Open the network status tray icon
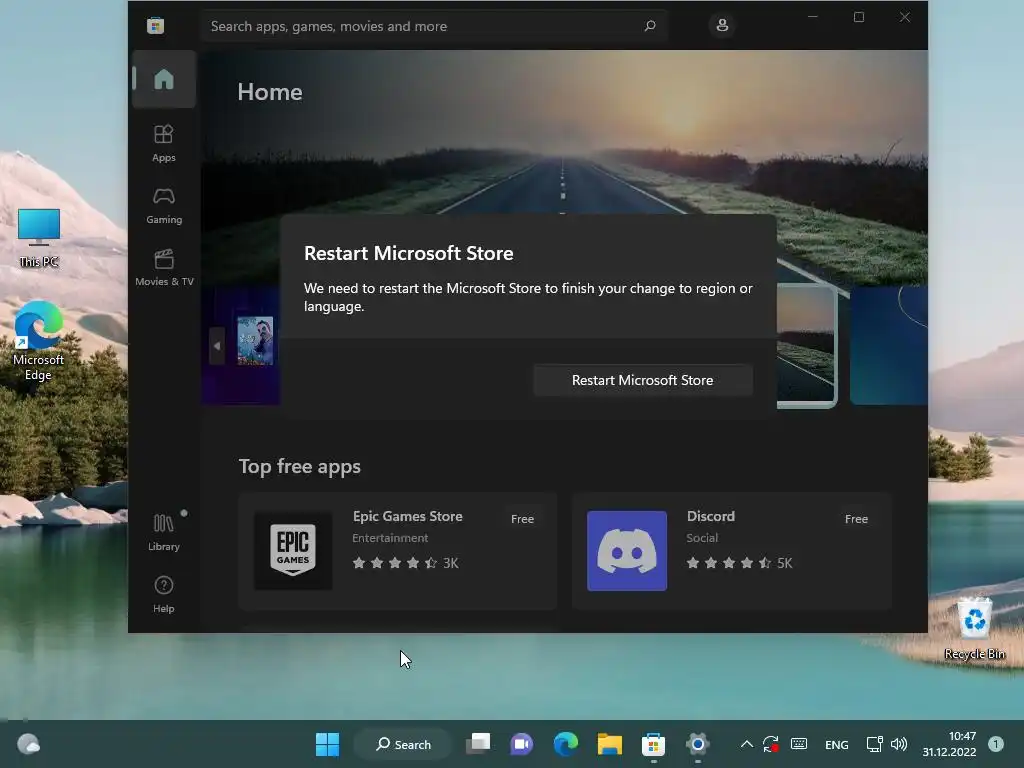This screenshot has width=1024, height=768. point(874,744)
